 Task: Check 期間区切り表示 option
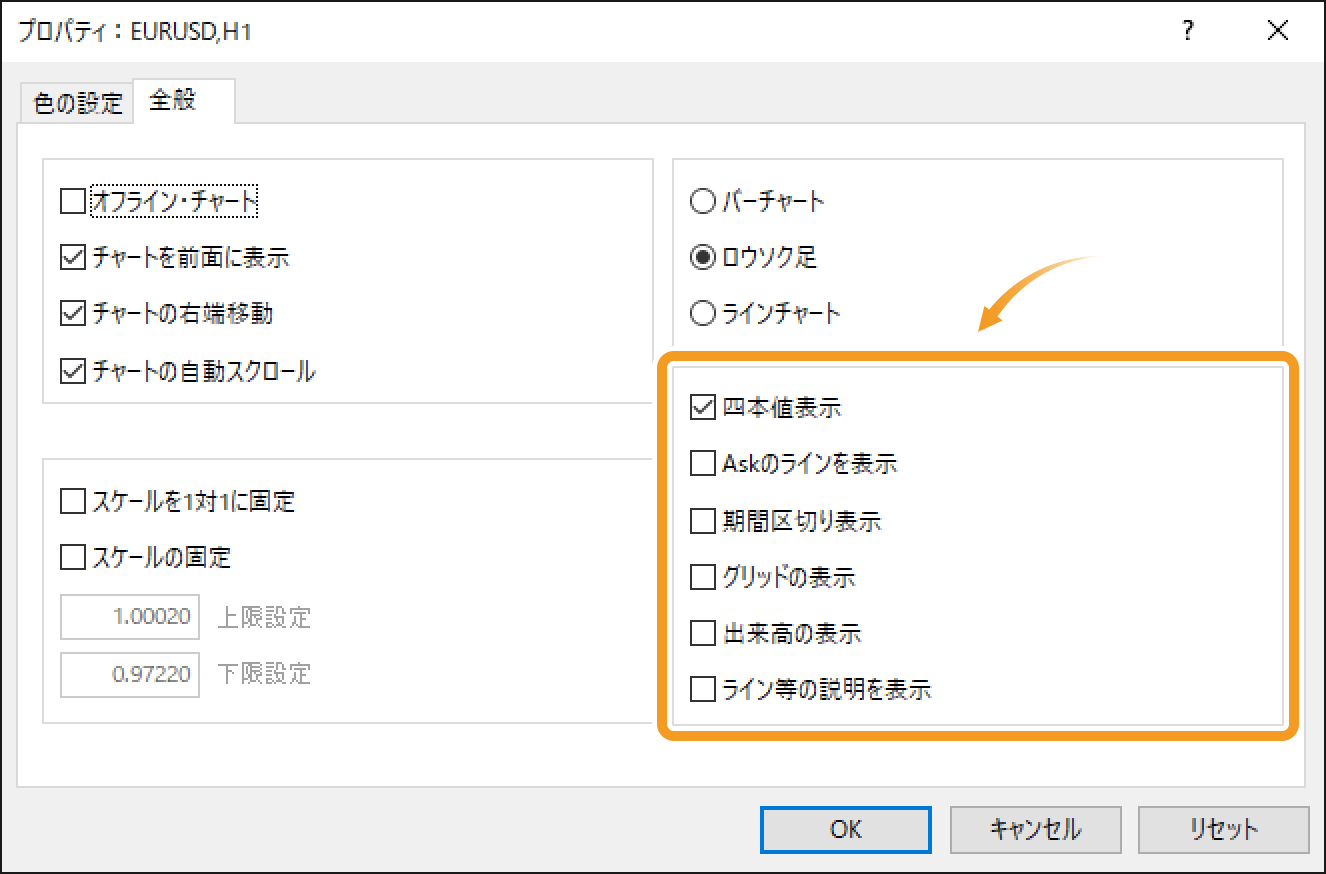pyautogui.click(x=703, y=521)
